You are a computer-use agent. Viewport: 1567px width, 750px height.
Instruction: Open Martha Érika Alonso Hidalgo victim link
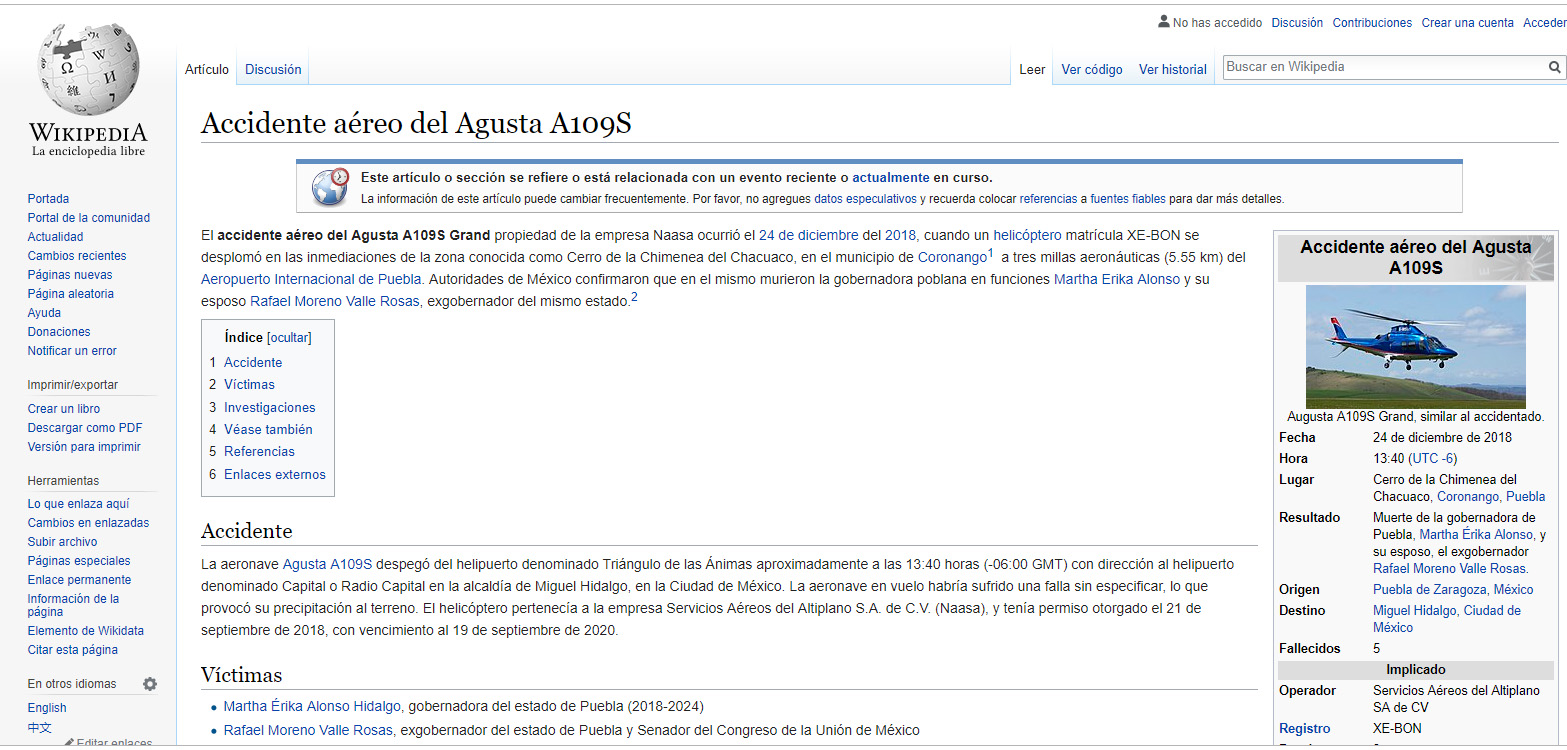pos(312,707)
